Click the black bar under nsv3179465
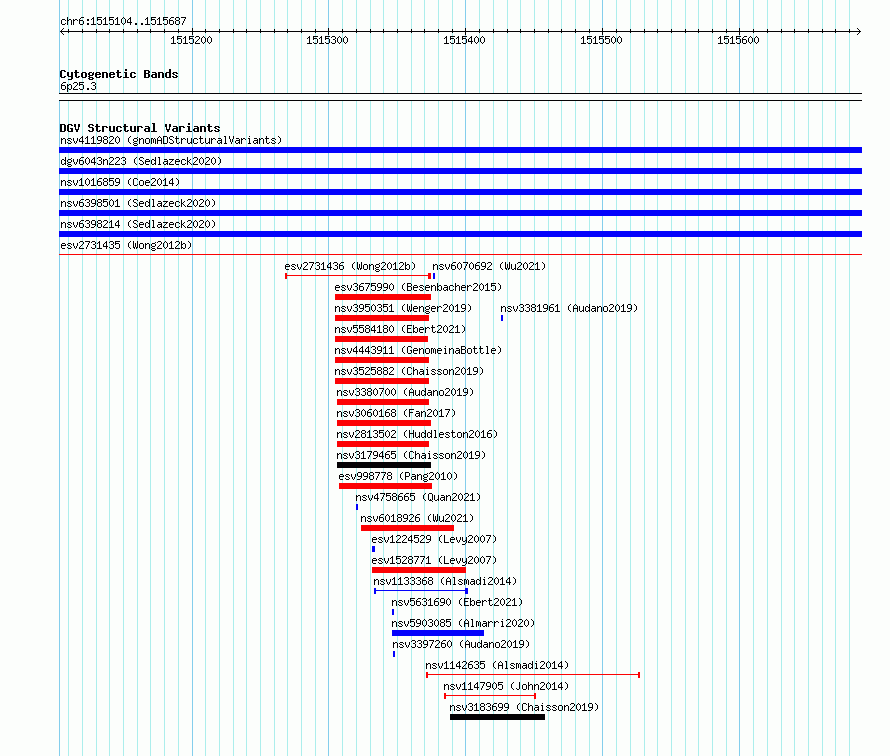Image resolution: width=890 pixels, height=756 pixels. (384, 465)
